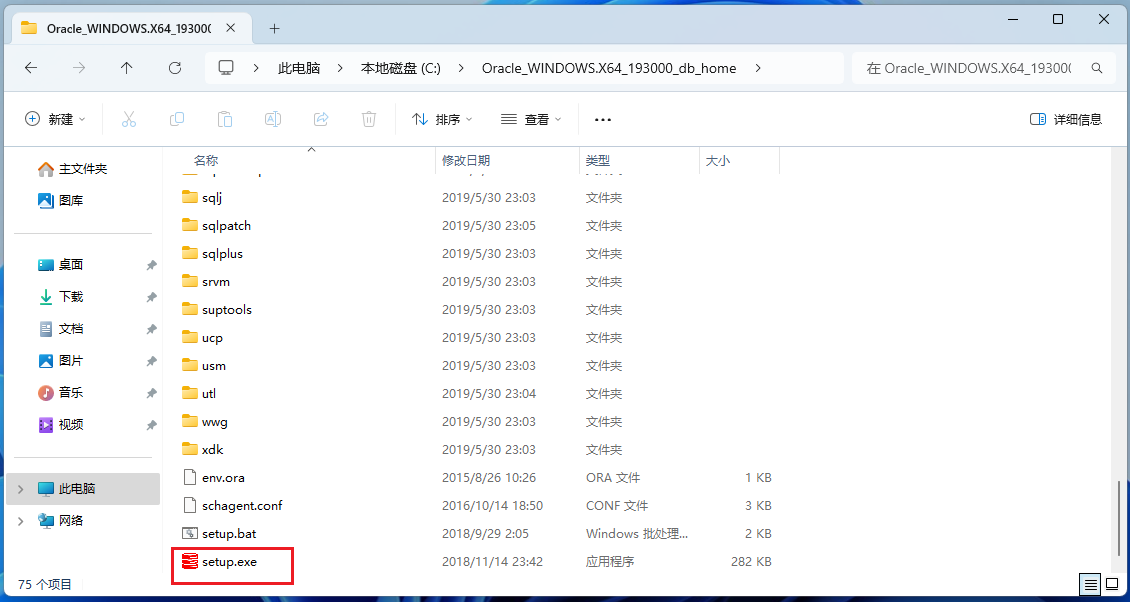Expand the This PC tree node
1130x602 pixels.
click(x=22, y=489)
